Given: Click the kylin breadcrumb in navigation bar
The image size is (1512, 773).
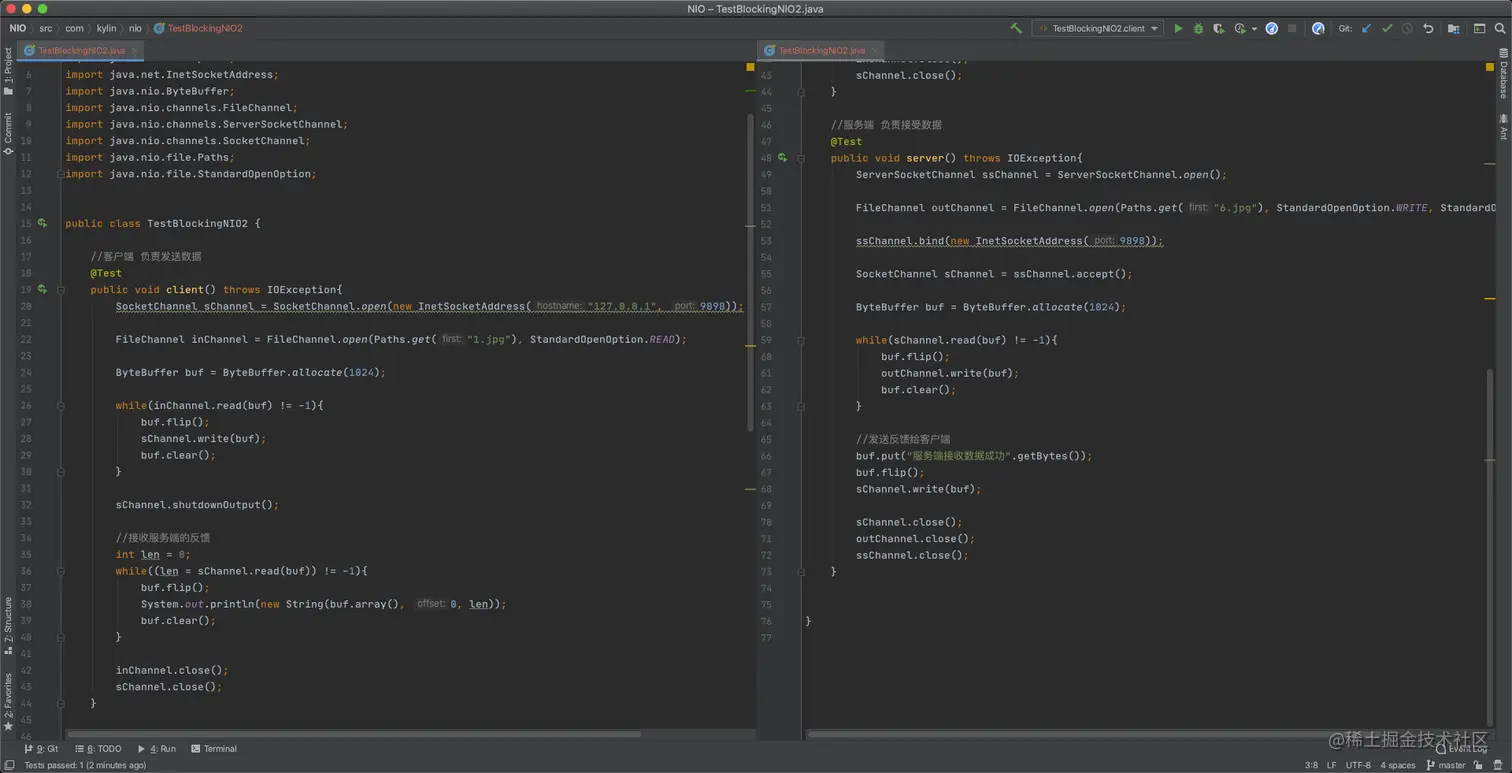Looking at the screenshot, I should point(106,29).
